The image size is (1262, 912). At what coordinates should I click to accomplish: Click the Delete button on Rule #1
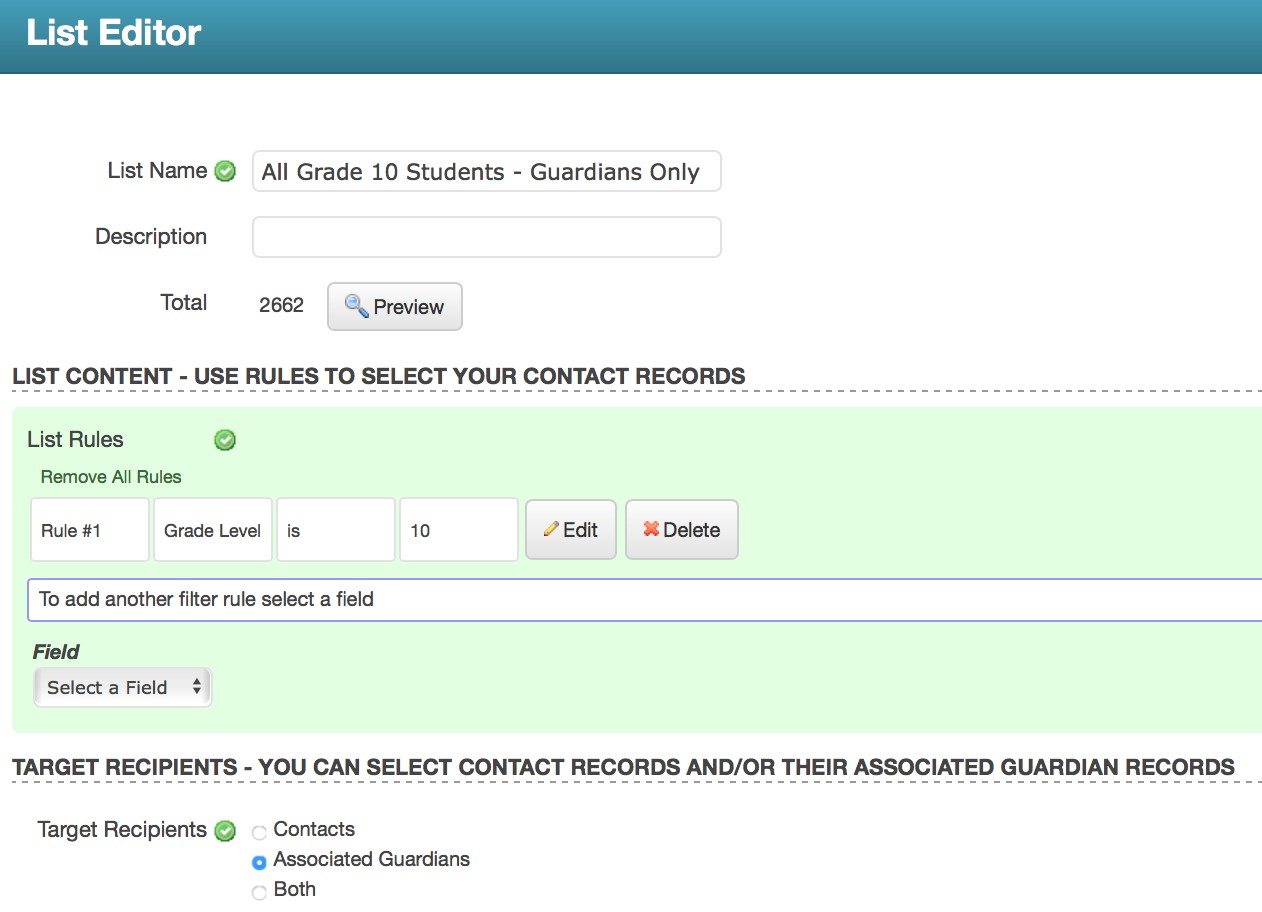tap(681, 529)
